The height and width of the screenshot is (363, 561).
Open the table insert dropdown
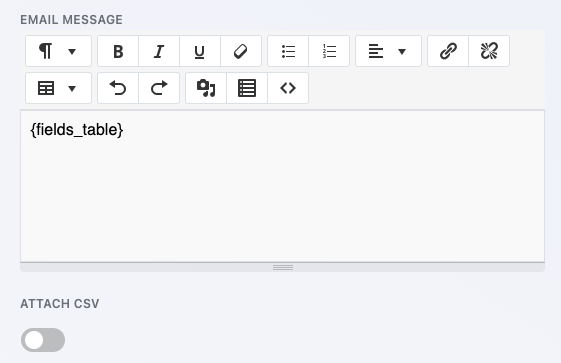pyautogui.click(x=58, y=88)
